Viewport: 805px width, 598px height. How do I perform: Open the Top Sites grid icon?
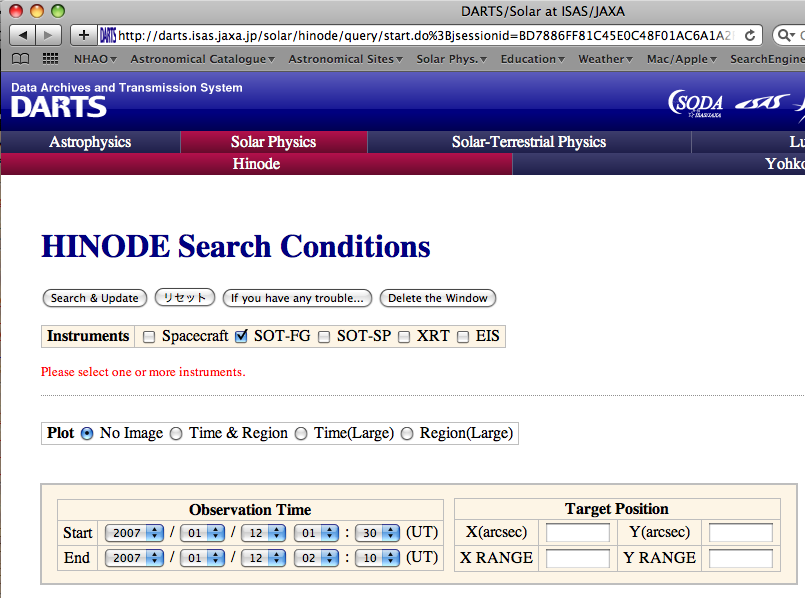coord(49,59)
